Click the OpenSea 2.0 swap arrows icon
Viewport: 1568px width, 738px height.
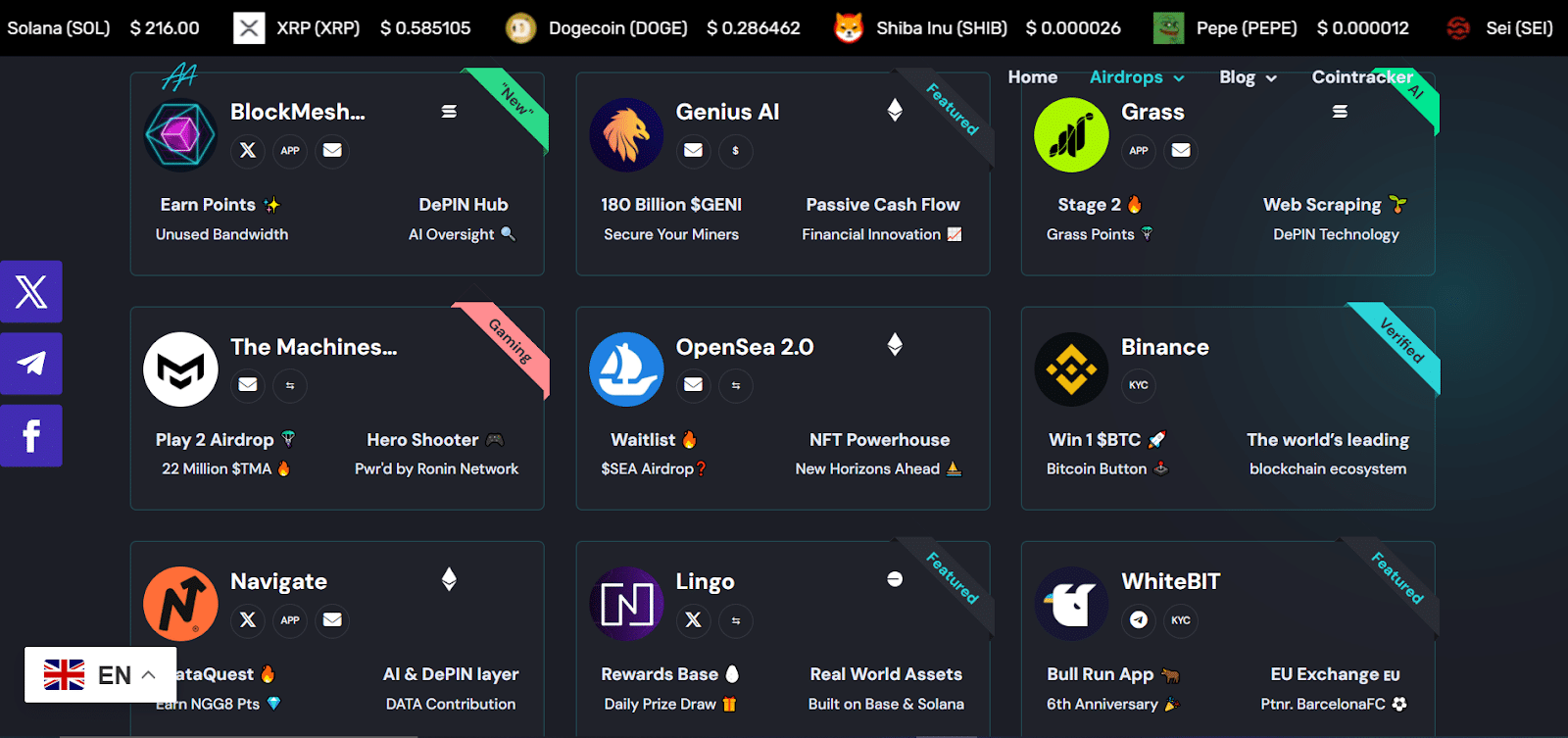pyautogui.click(x=735, y=385)
